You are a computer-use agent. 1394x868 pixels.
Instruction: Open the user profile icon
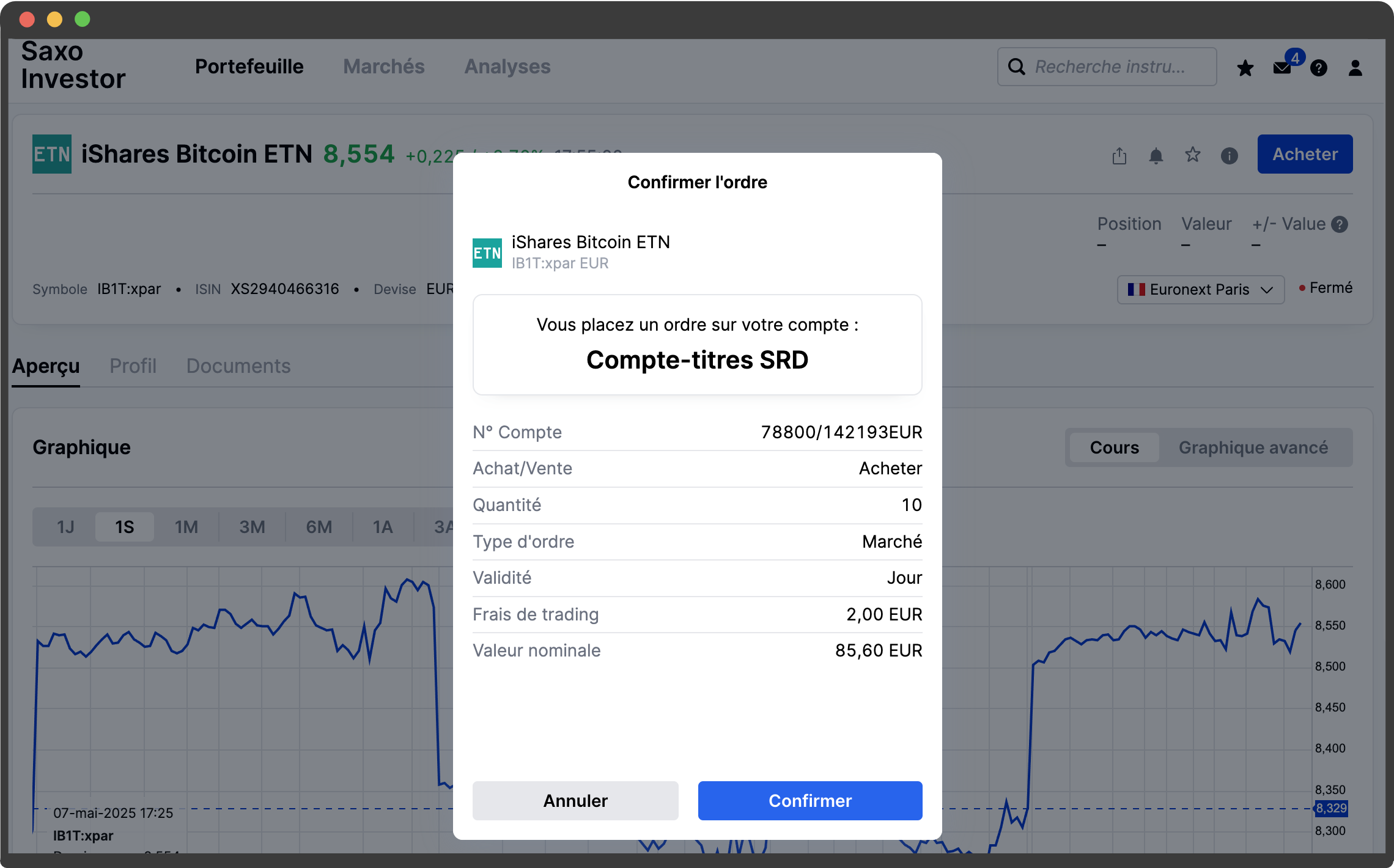(1355, 68)
